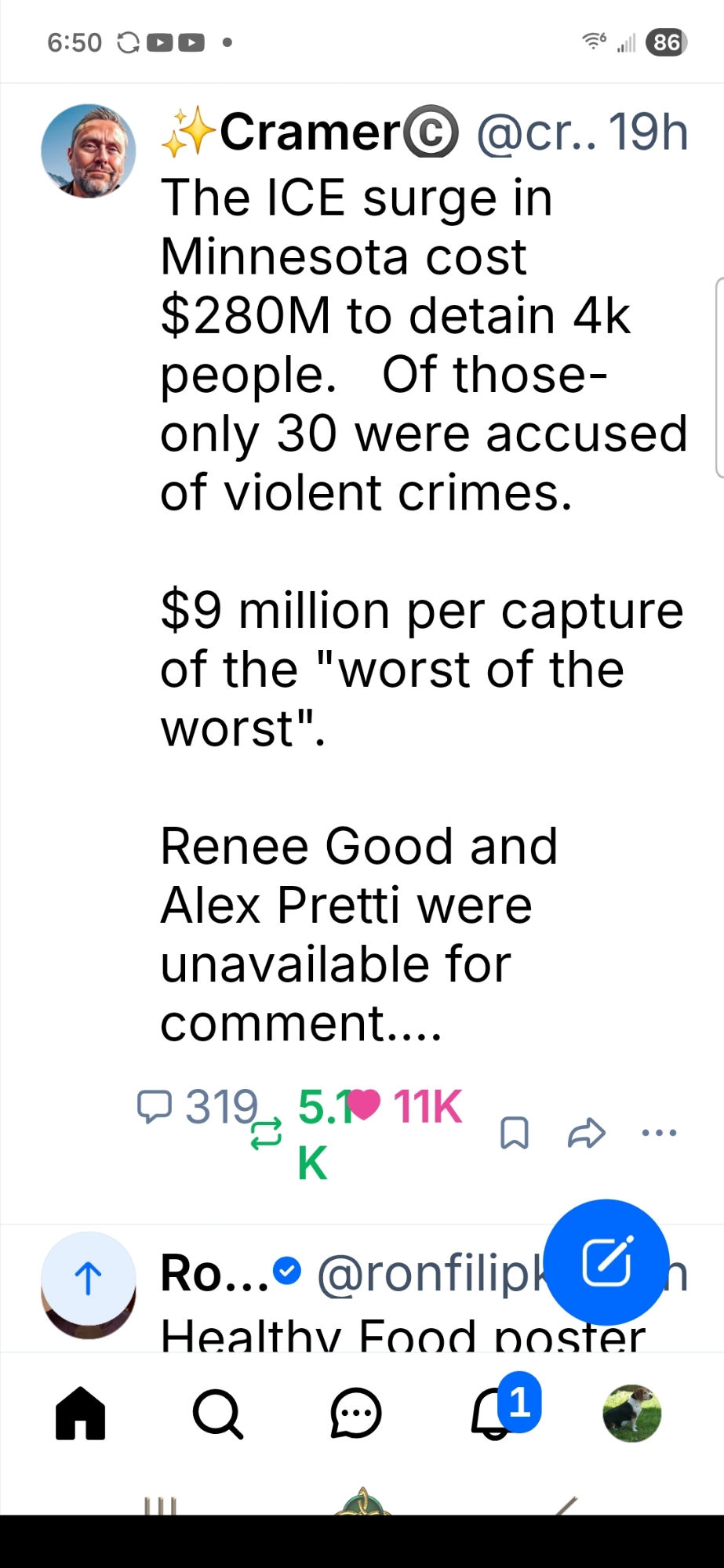
Task: View notifications bell with badge
Action: click(494, 1414)
